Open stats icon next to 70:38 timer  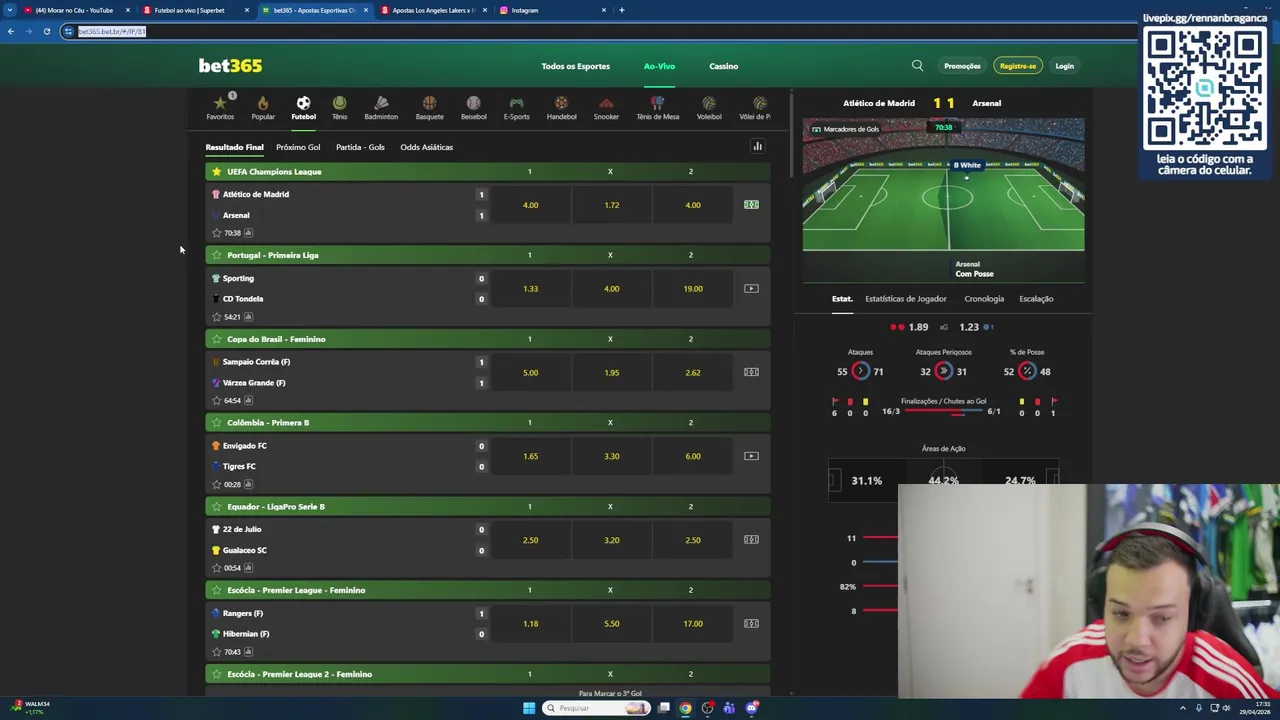coord(248,233)
